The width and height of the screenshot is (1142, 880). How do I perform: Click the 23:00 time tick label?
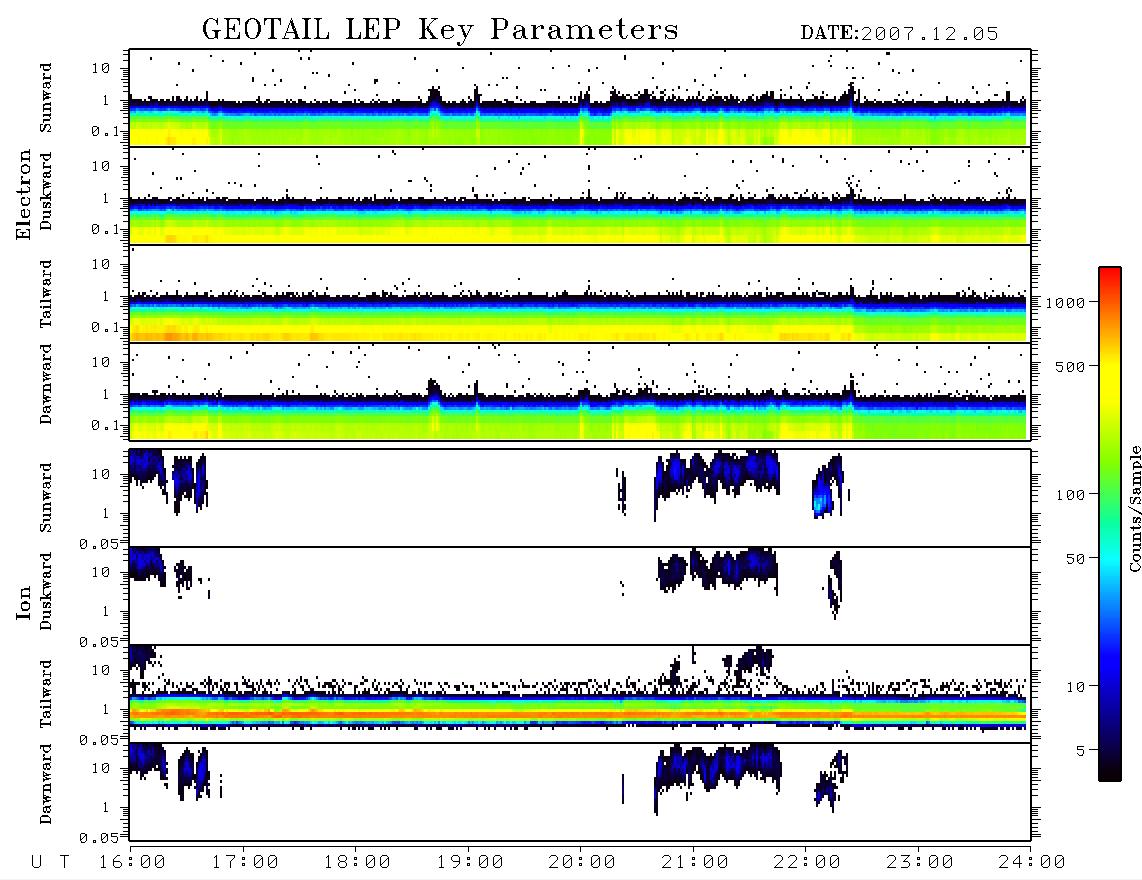click(920, 863)
